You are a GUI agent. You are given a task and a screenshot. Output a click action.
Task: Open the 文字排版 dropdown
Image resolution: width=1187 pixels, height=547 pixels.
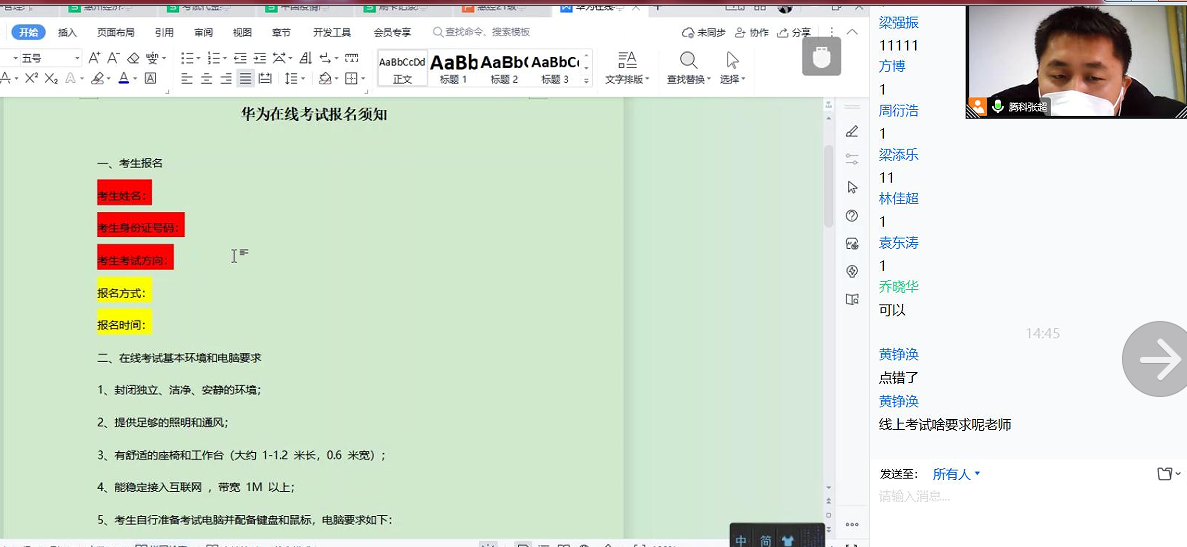[627, 79]
